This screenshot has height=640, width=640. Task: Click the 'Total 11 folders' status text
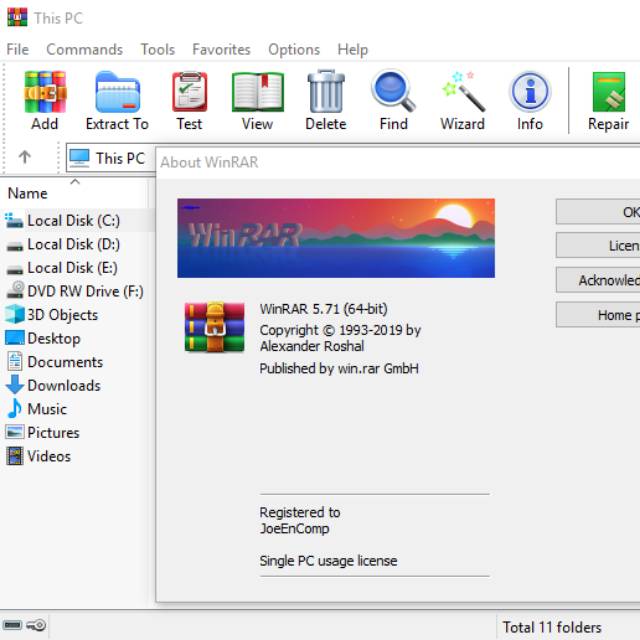click(552, 627)
